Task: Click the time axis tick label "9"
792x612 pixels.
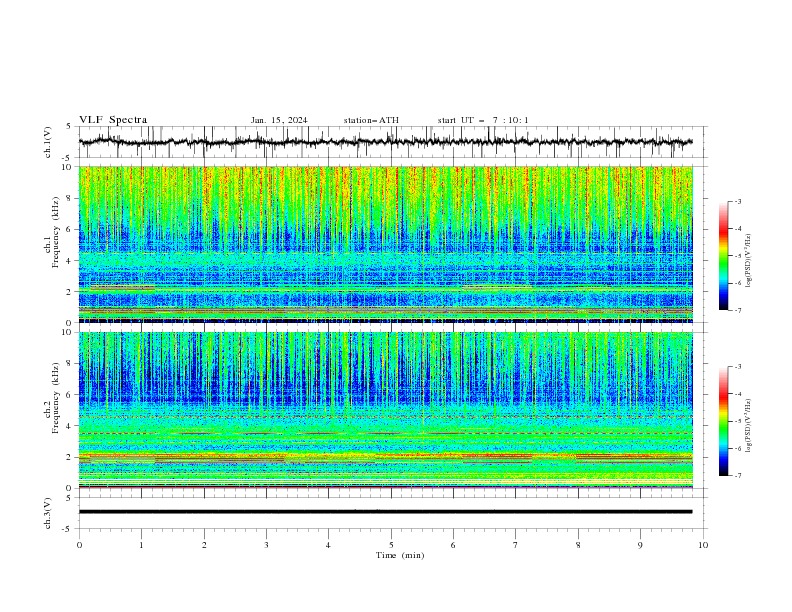Action: point(640,545)
